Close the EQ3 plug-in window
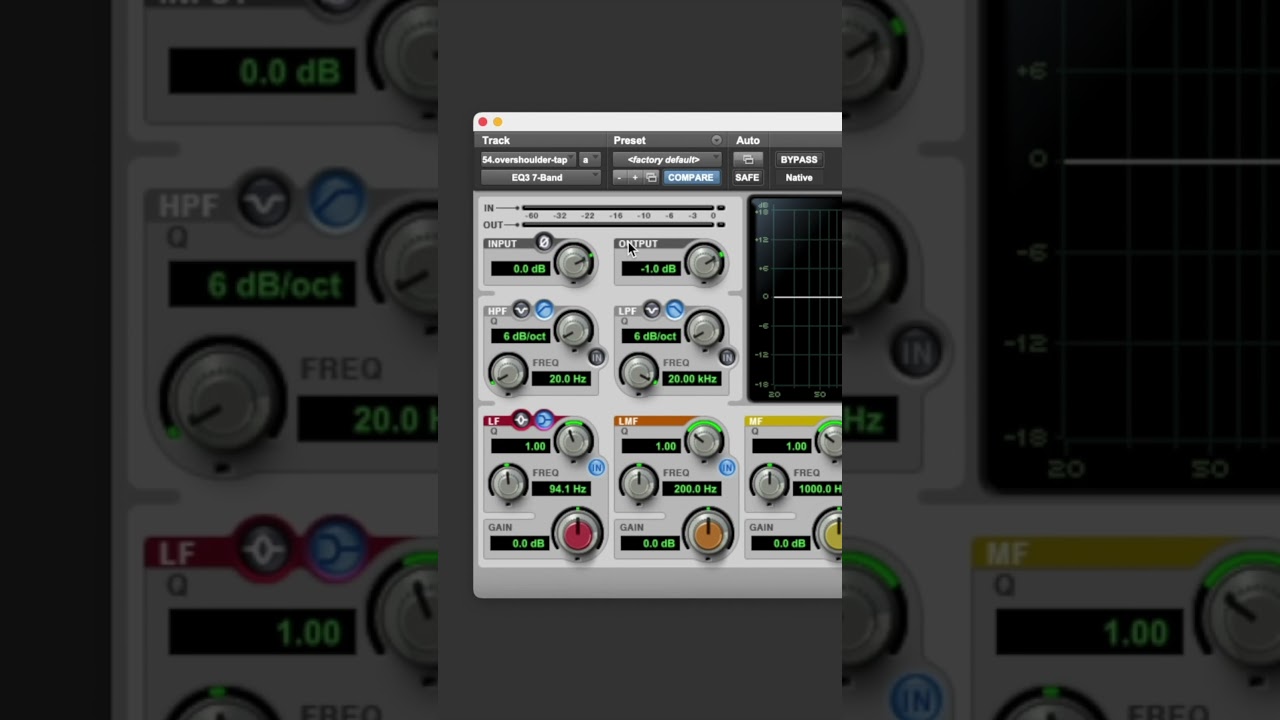The width and height of the screenshot is (1280, 720). click(x=483, y=122)
